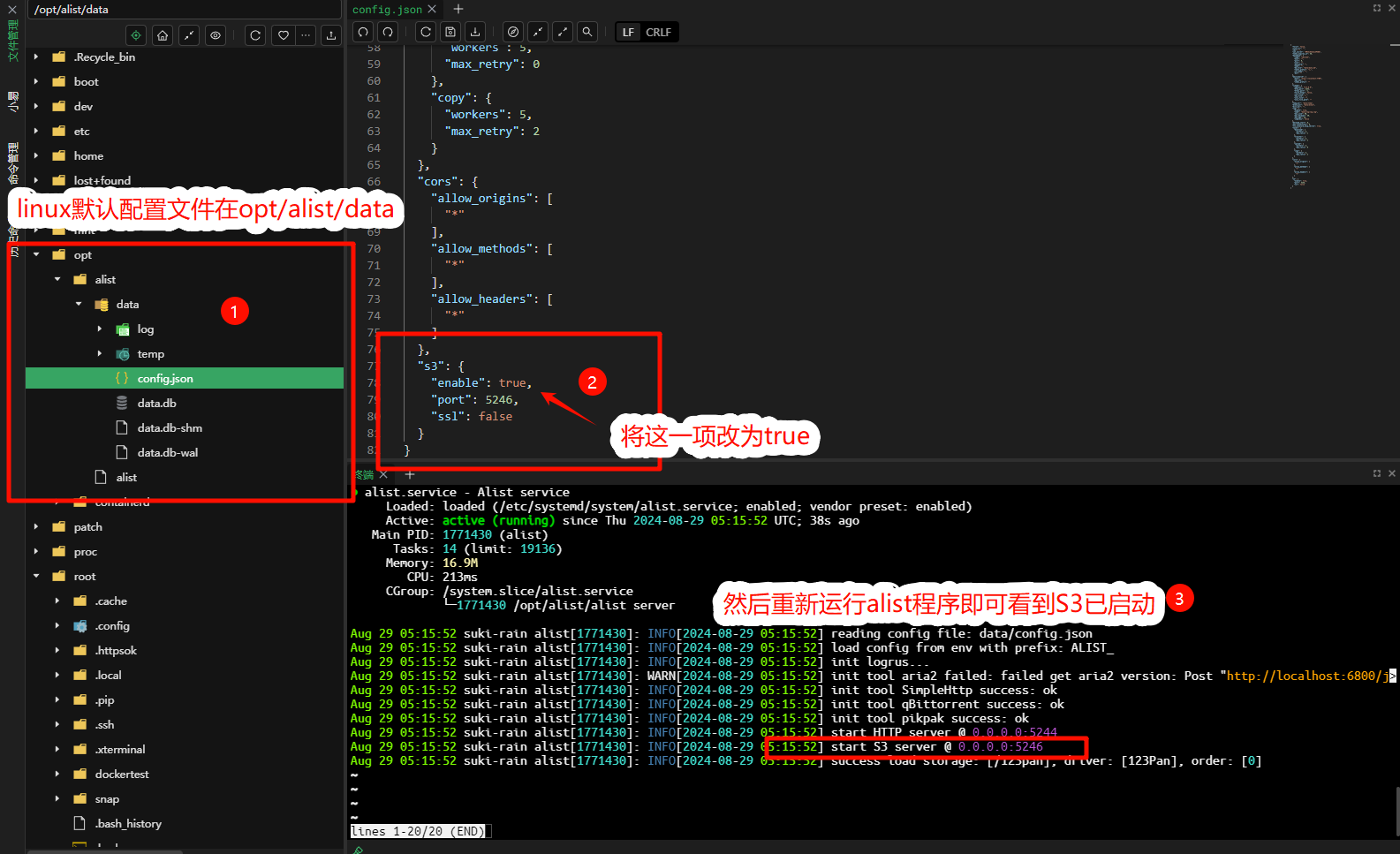Open the data.db file
This screenshot has width=1400, height=854.
point(156,403)
